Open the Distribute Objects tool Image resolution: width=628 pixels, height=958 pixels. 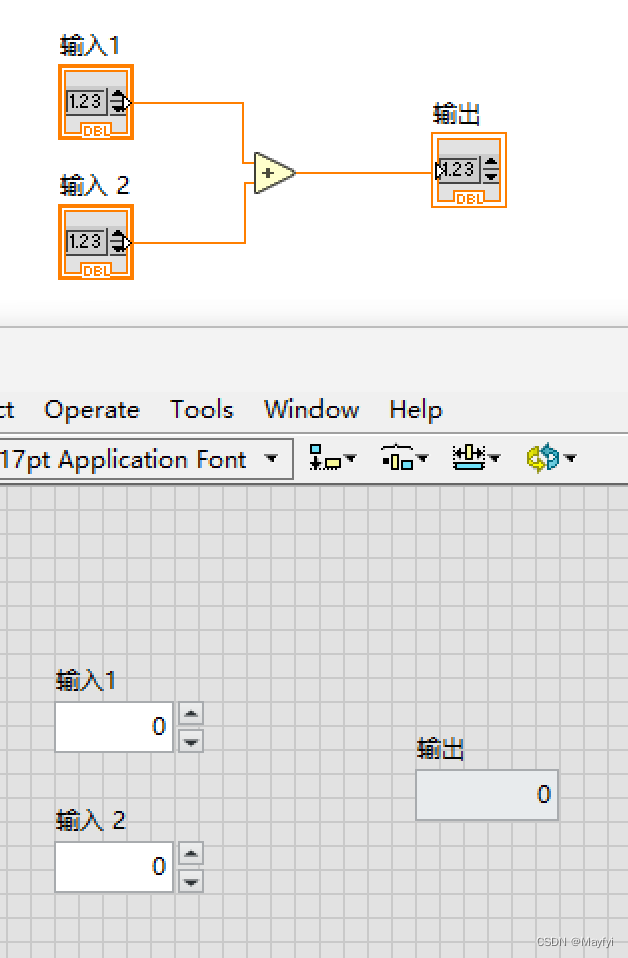(398, 458)
